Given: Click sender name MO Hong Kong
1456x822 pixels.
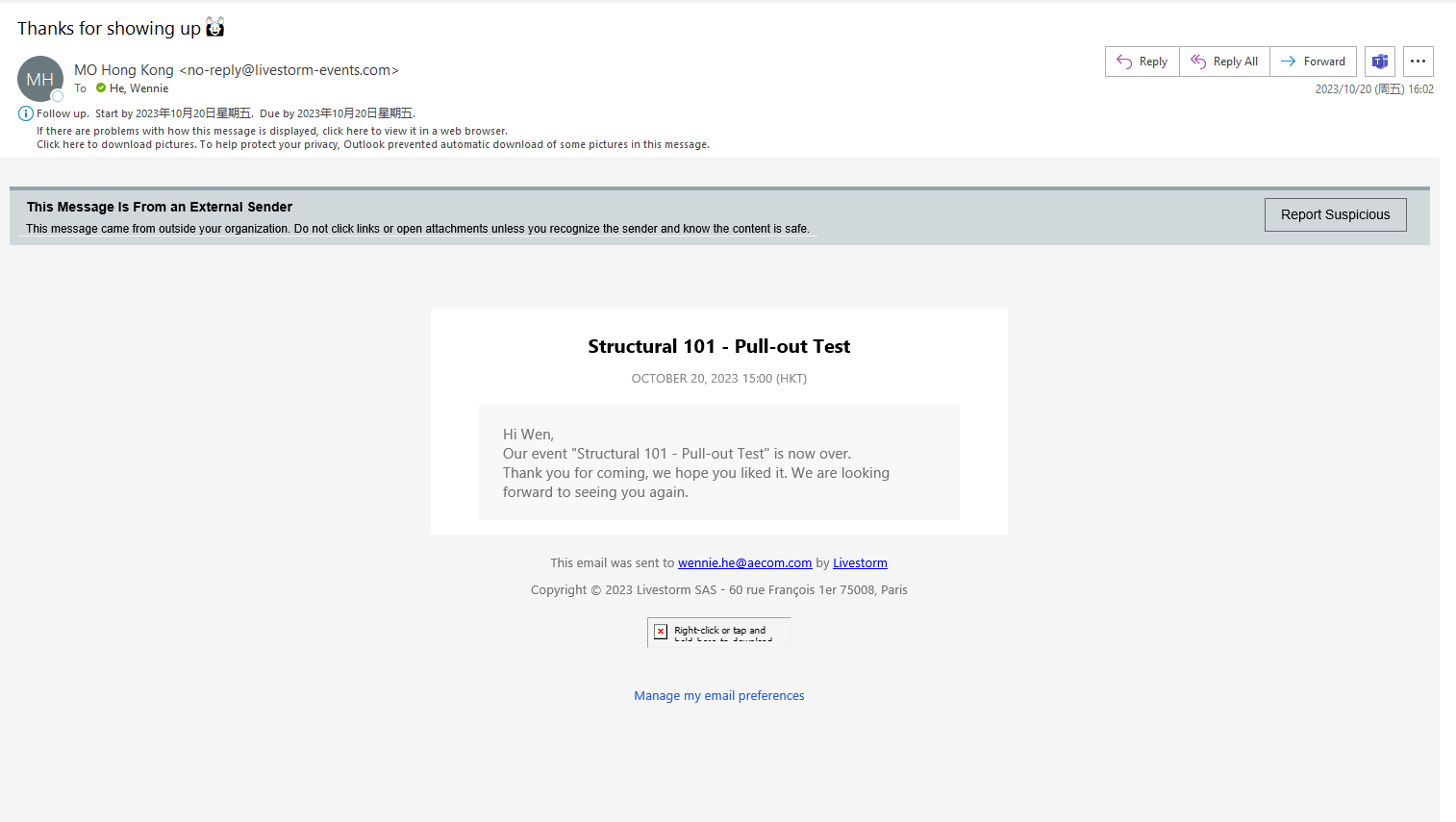Looking at the screenshot, I should 124,70.
